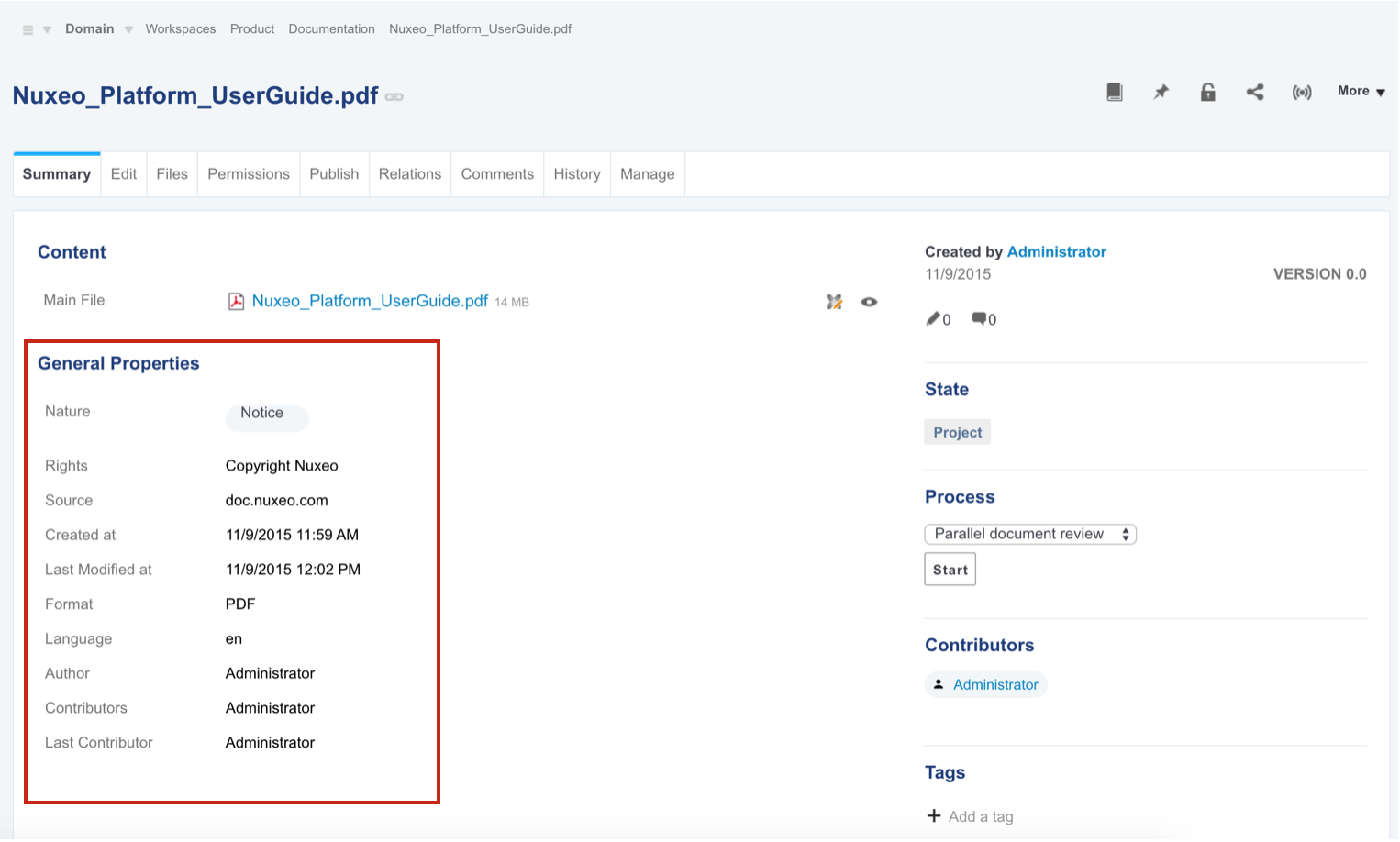Viewport: 1400px width, 842px height.
Task: Switch to the Edit tab
Action: pos(124,174)
